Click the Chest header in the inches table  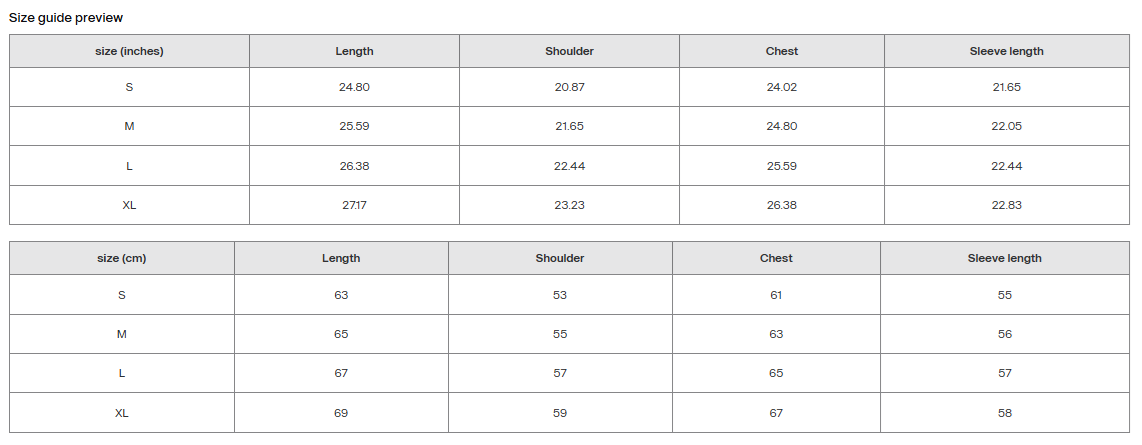[782, 51]
